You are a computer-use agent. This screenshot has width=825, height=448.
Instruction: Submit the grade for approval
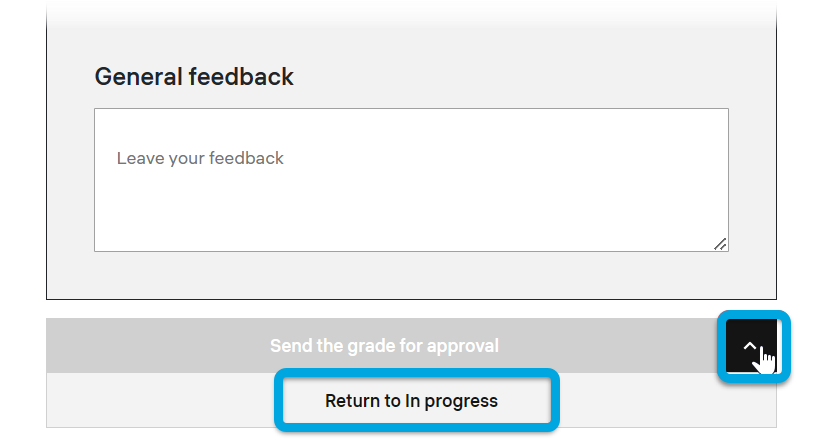tap(384, 346)
